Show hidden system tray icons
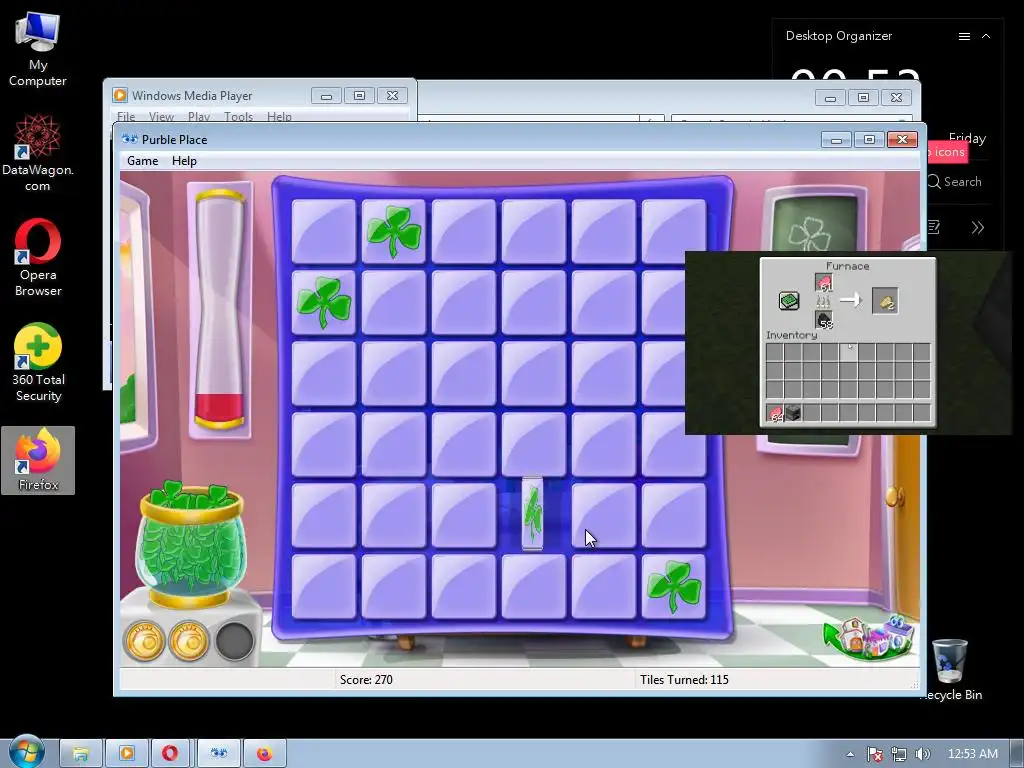Image resolution: width=1024 pixels, height=768 pixels. [x=850, y=754]
